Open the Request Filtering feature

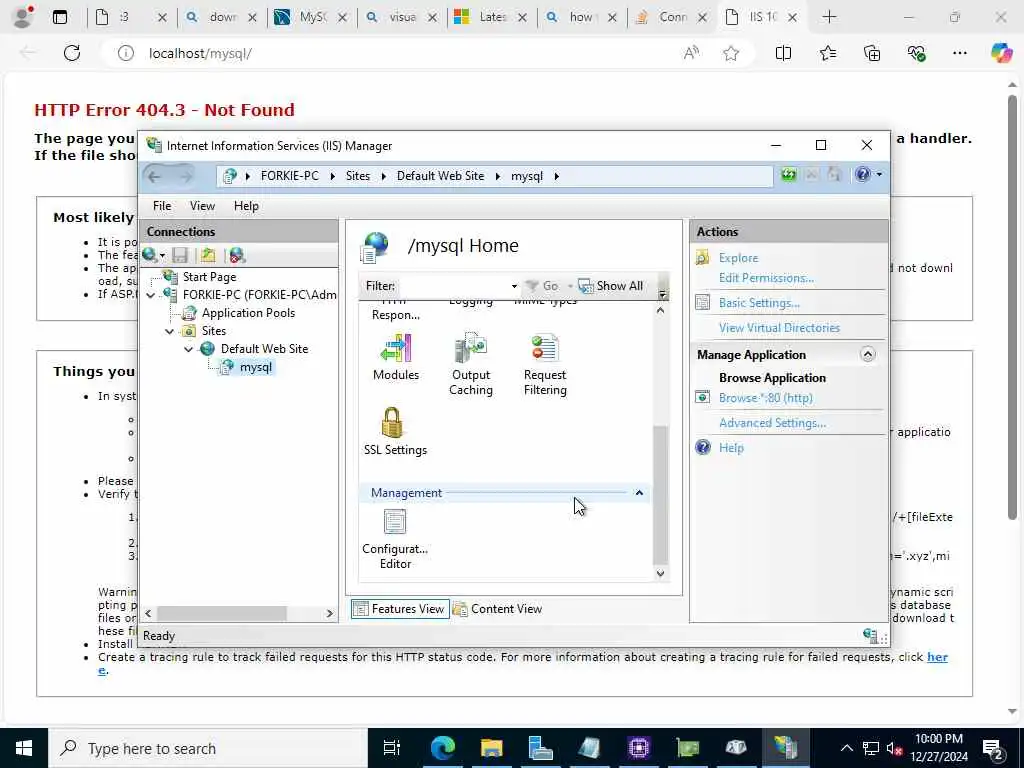[545, 363]
